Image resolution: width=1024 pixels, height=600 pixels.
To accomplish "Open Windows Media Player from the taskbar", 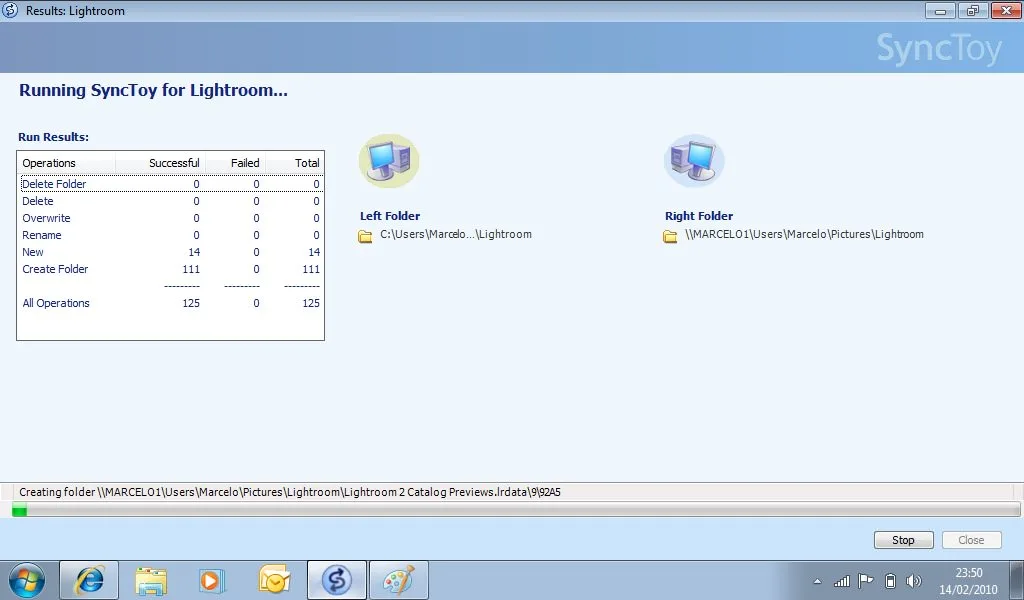I will pos(212,580).
